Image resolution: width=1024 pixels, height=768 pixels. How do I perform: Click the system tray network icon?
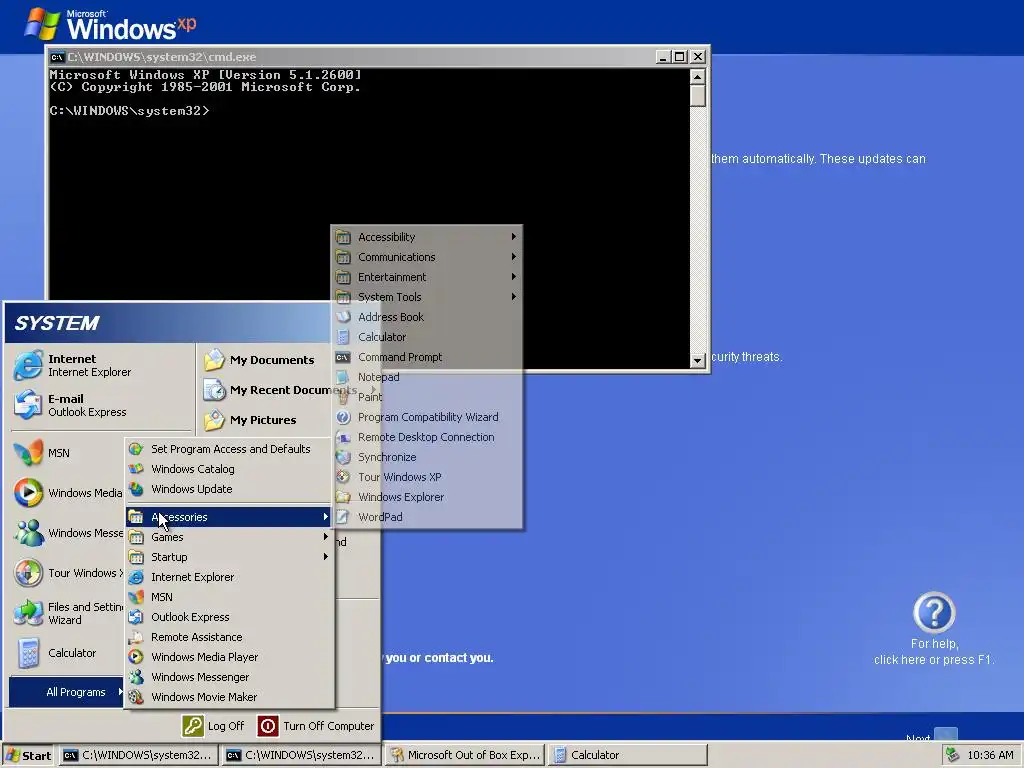coord(953,755)
